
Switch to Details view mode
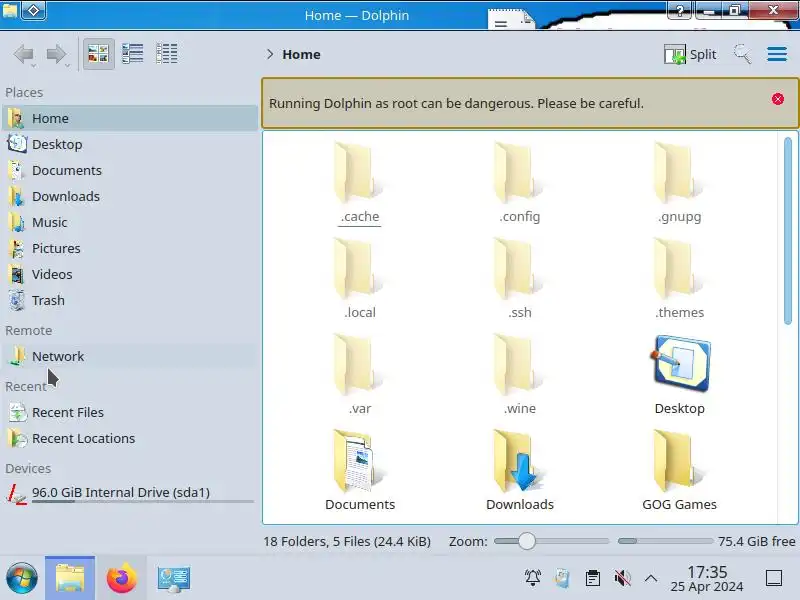pos(166,54)
